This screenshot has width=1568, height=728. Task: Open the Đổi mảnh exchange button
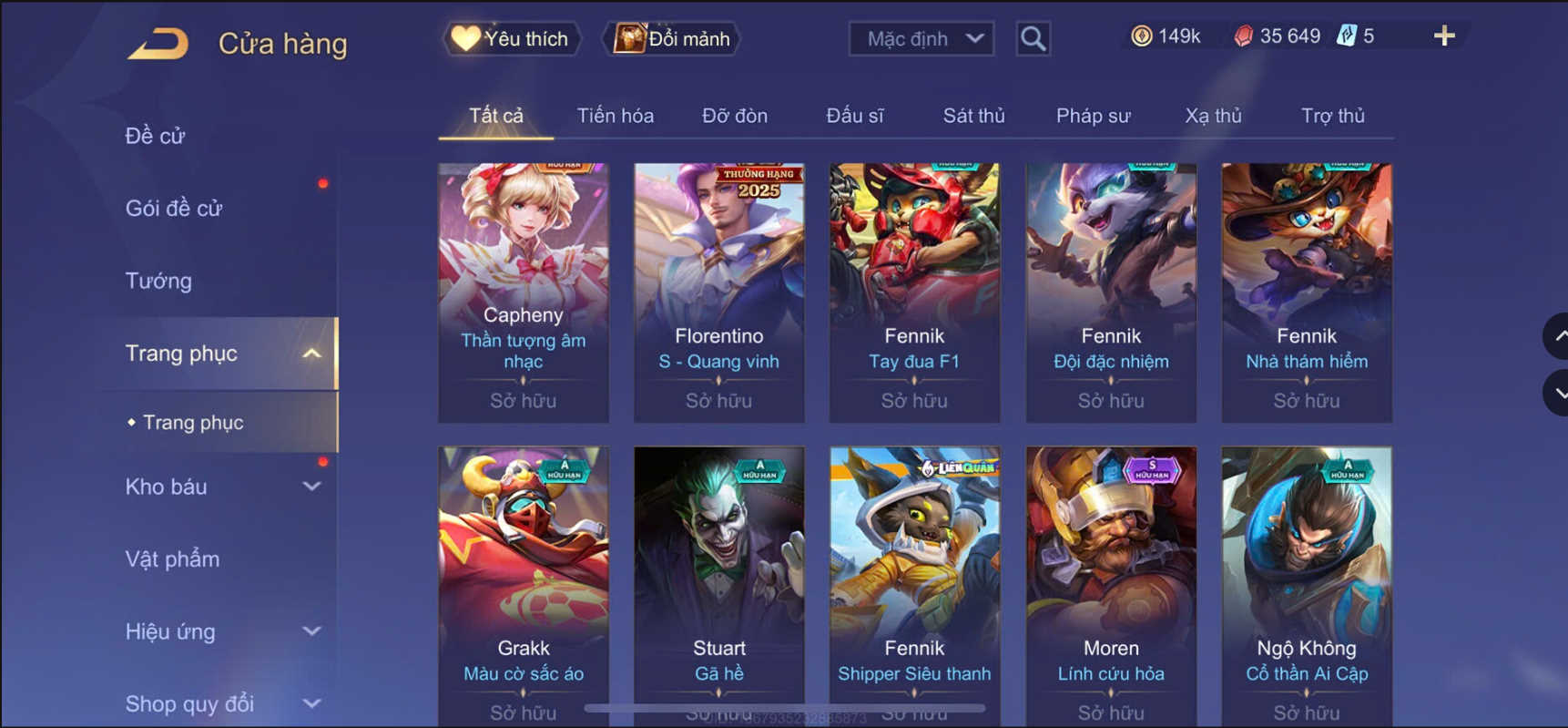tap(672, 38)
